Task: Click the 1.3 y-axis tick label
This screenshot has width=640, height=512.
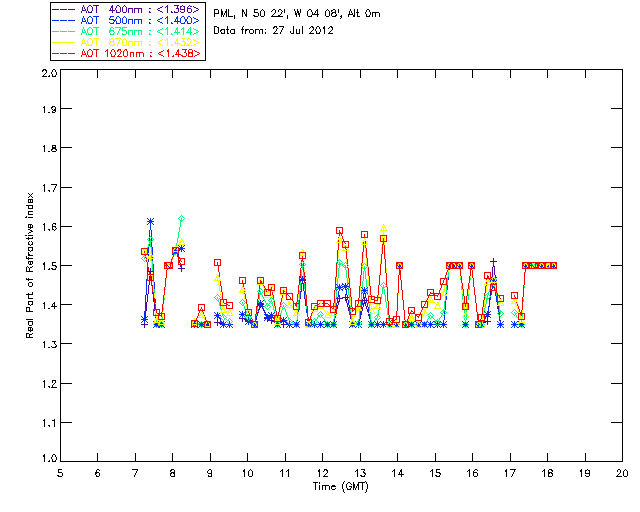Action: pos(49,344)
